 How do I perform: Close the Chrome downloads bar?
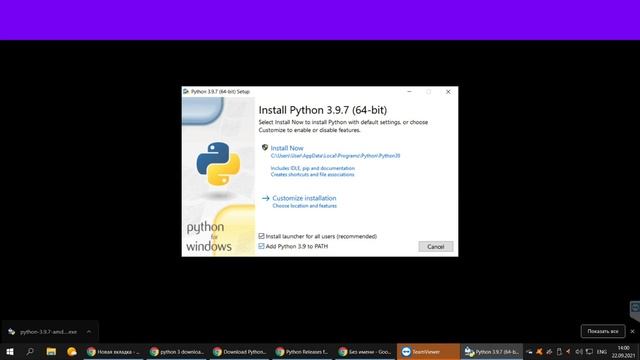tap(633, 331)
